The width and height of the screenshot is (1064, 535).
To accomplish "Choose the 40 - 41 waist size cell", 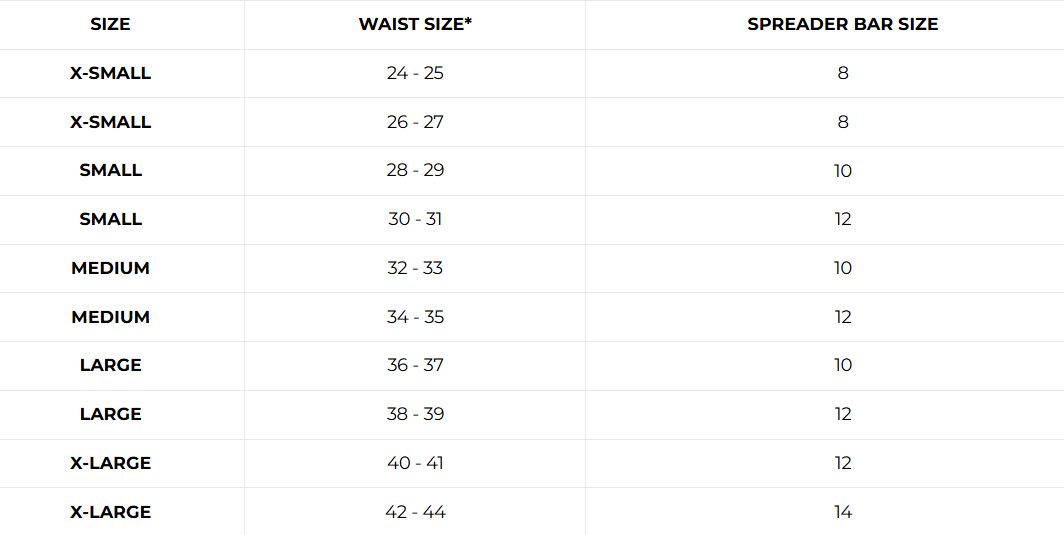I will pos(415,463).
